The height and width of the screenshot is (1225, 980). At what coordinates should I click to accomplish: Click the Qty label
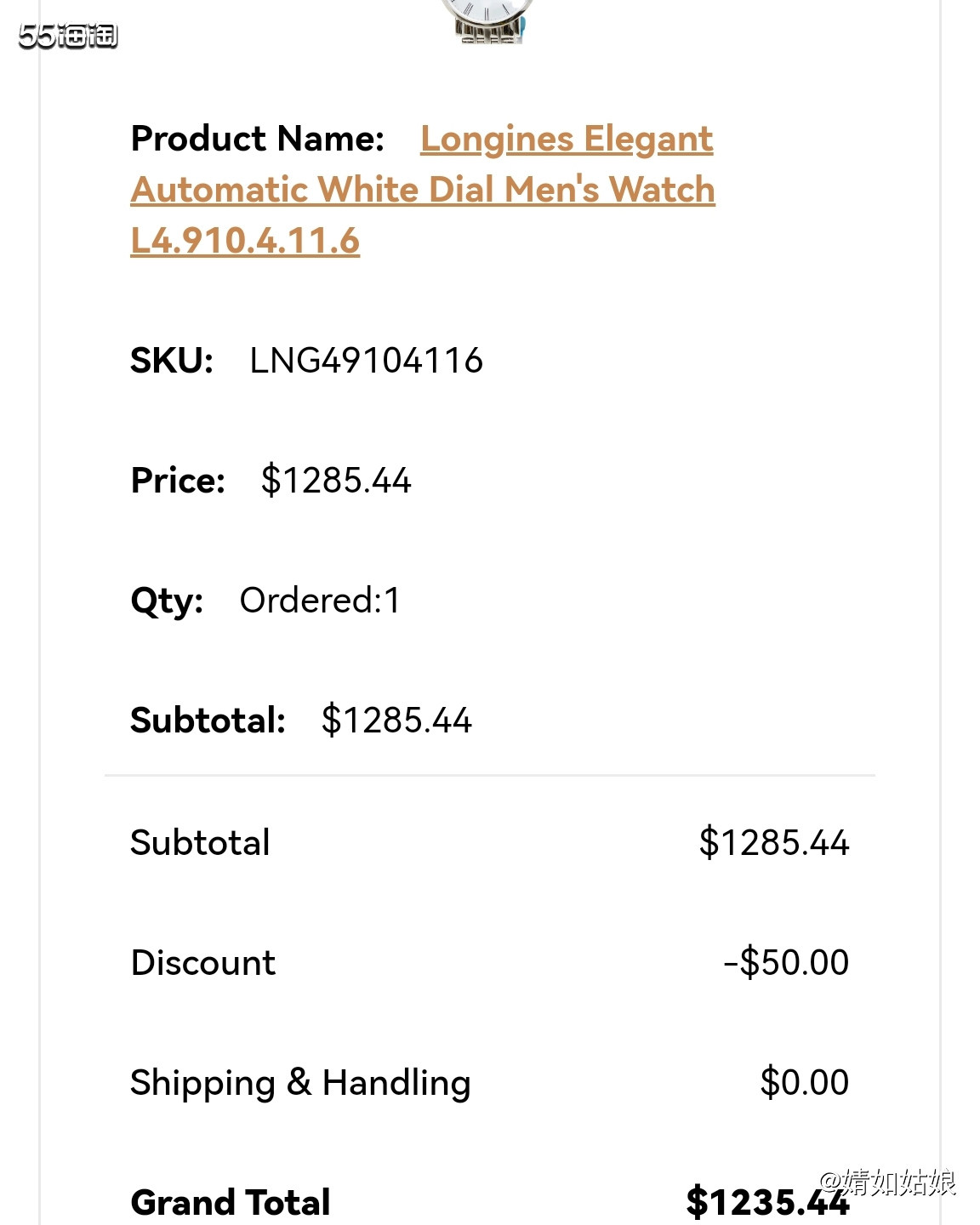tap(167, 601)
